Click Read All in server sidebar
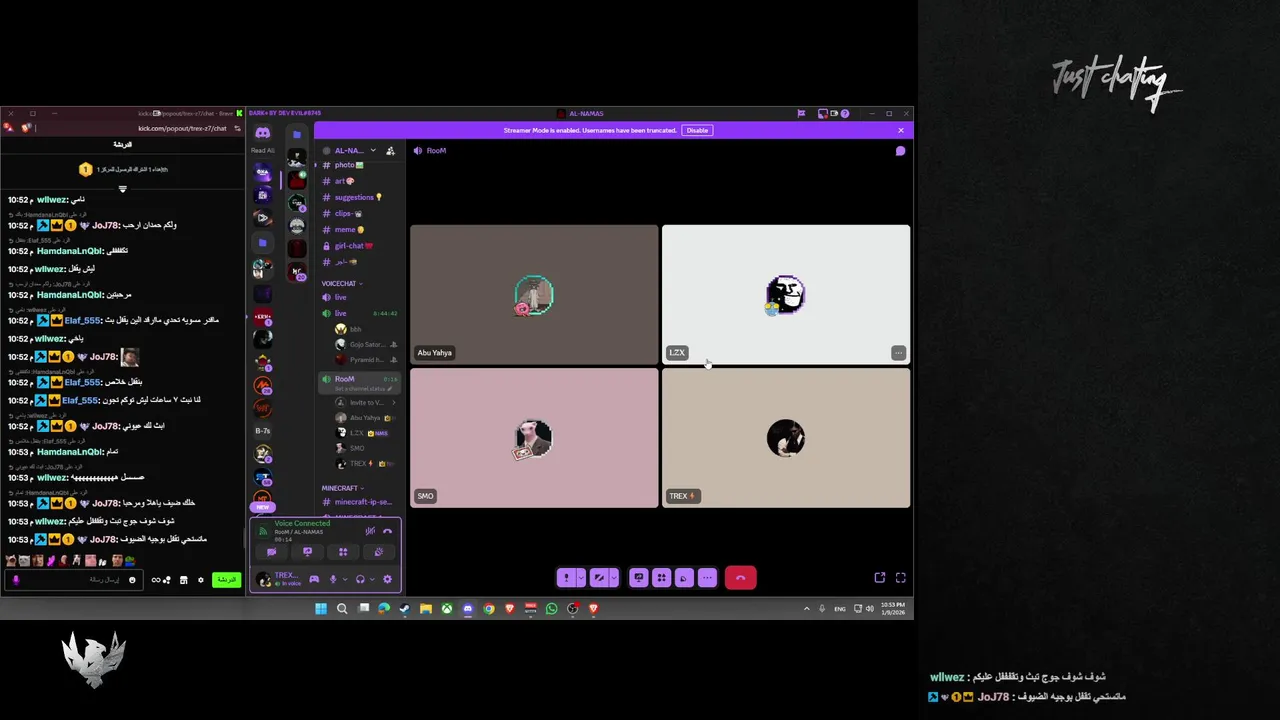The image size is (1280, 720). click(262, 151)
